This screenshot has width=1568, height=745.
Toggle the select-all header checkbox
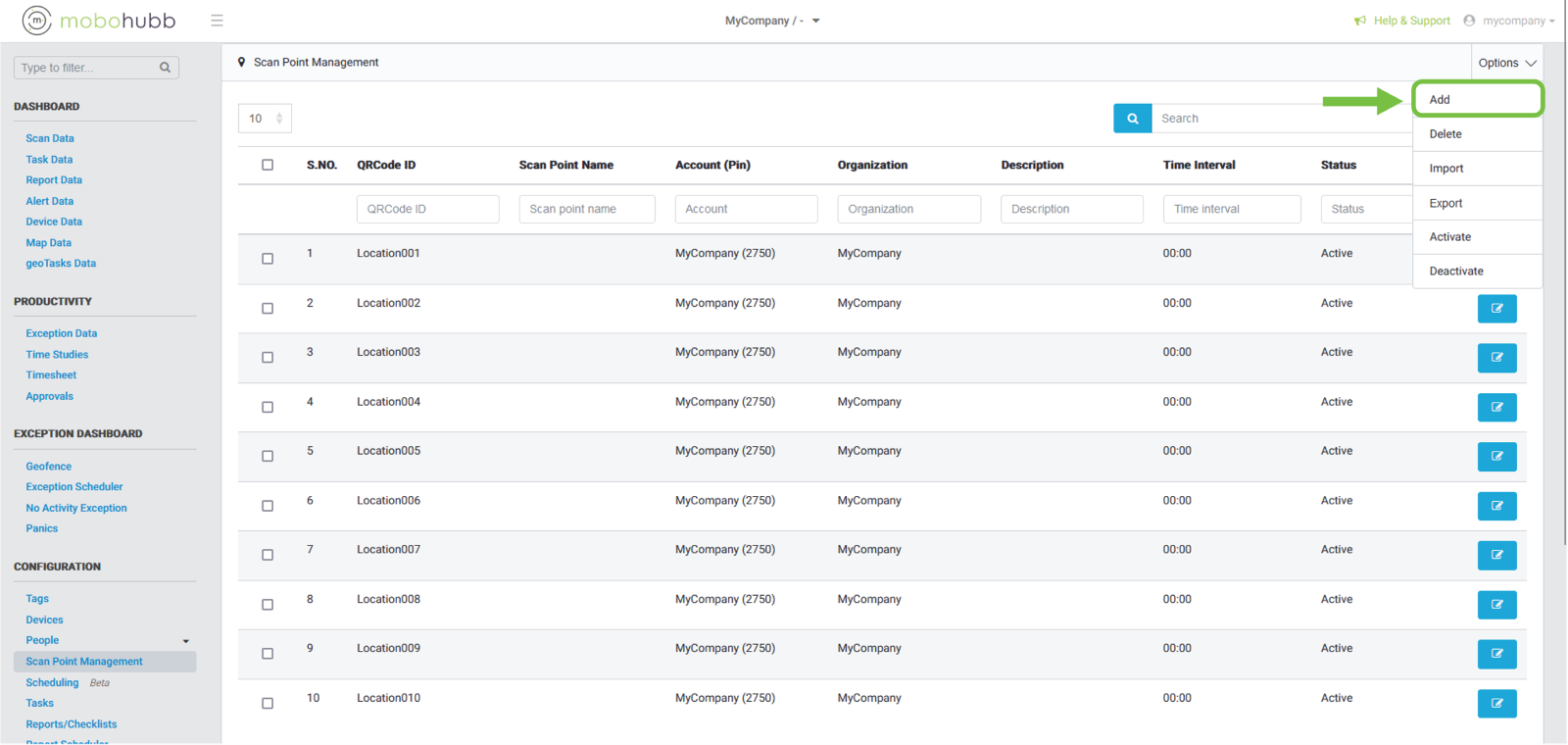coord(268,165)
